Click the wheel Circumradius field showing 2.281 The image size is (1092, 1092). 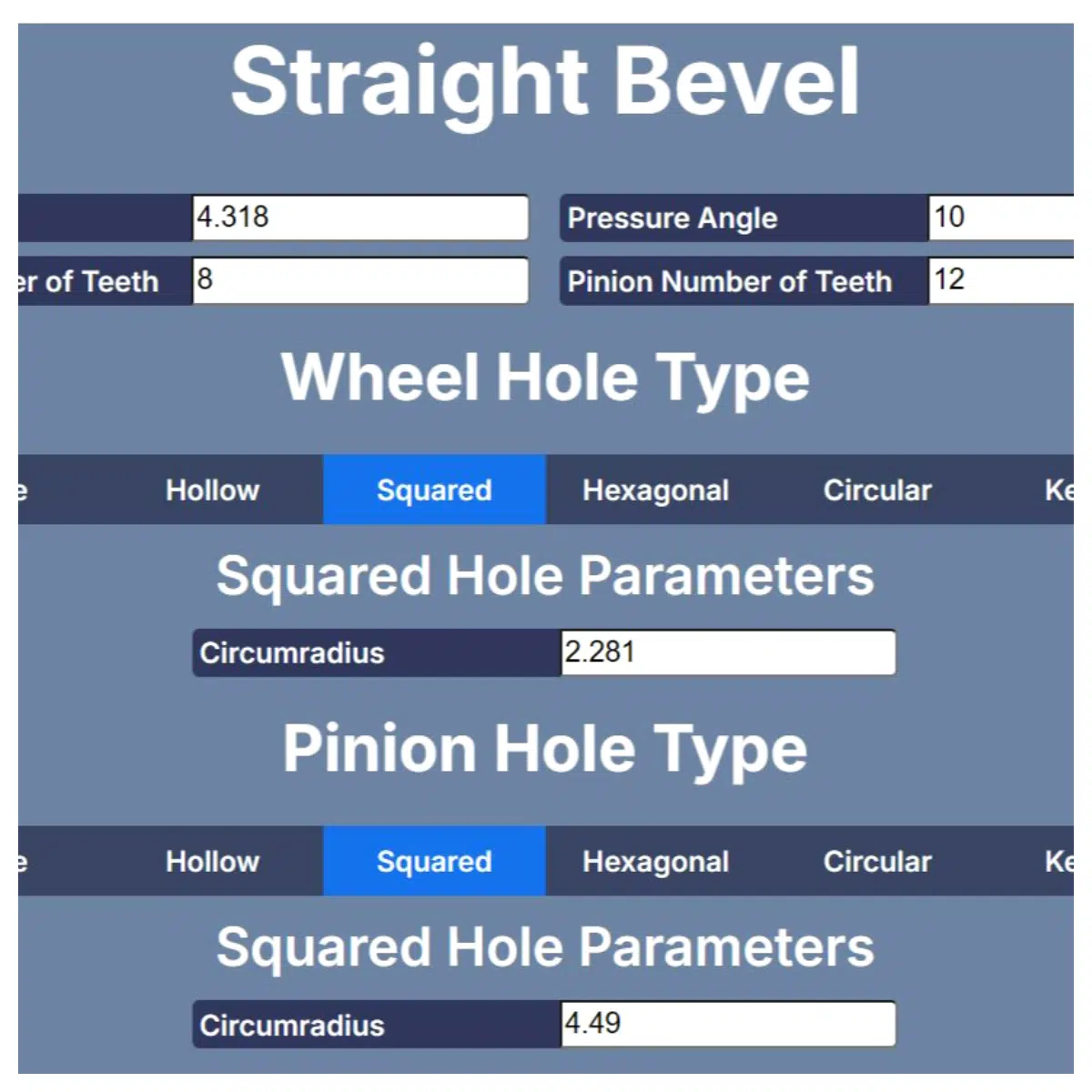tap(728, 652)
